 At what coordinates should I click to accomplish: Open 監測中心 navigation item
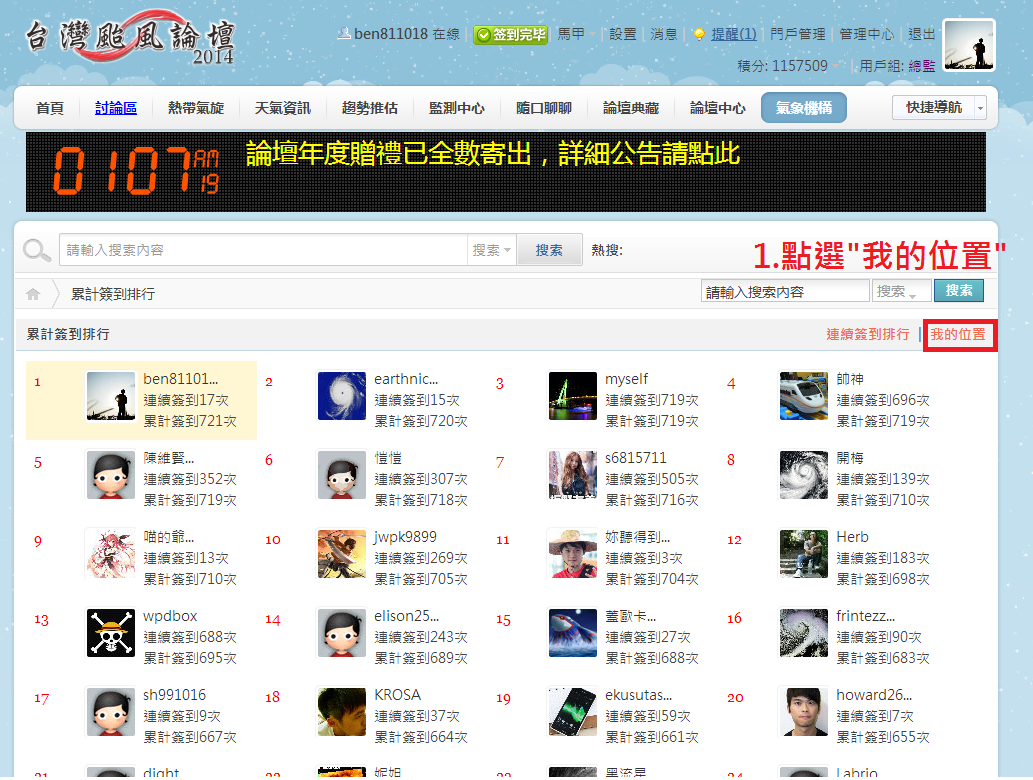point(457,108)
